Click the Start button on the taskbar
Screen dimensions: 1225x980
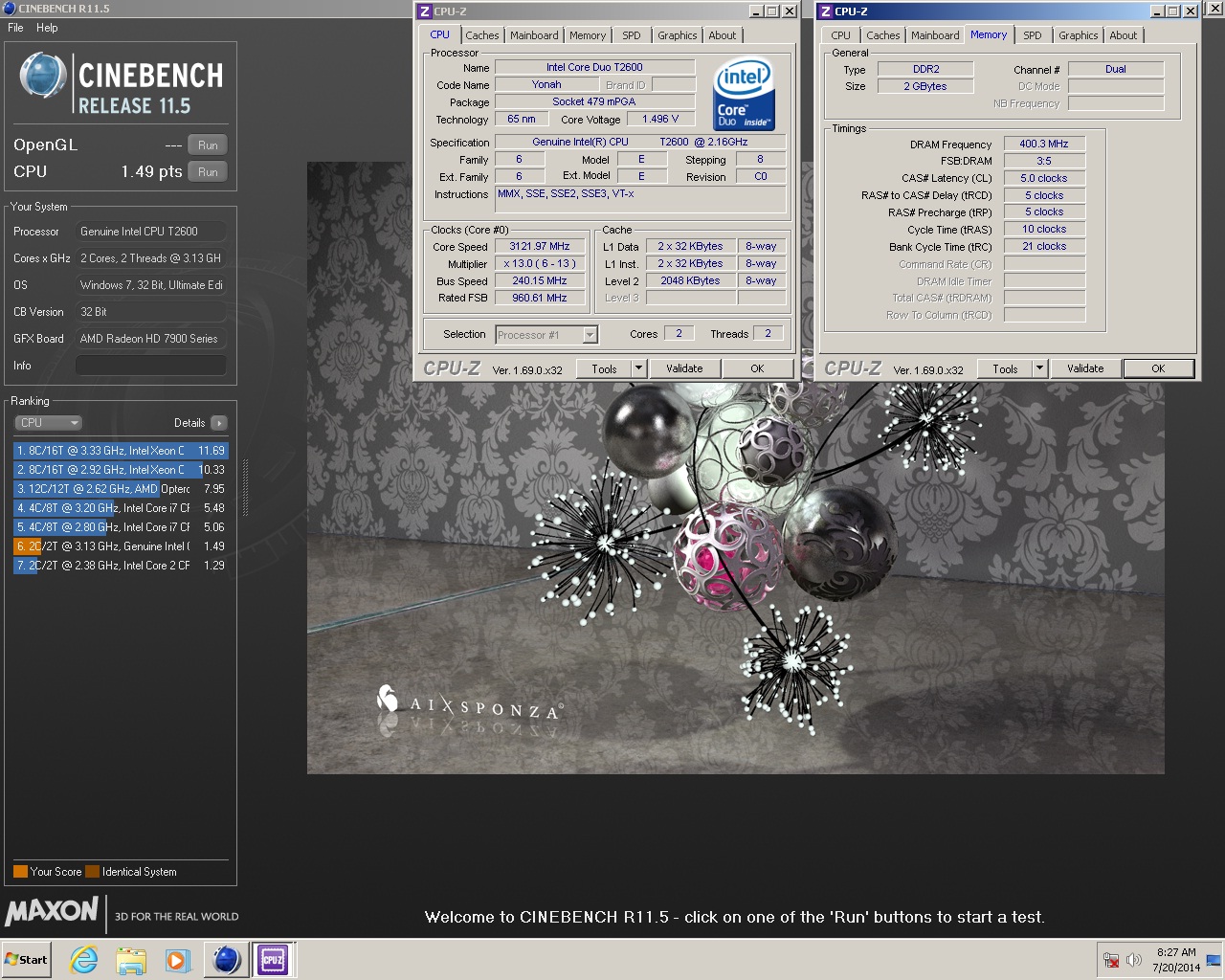coord(26,959)
